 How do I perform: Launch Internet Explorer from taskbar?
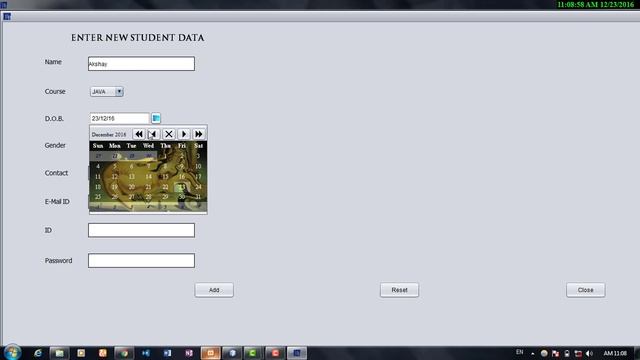point(38,353)
